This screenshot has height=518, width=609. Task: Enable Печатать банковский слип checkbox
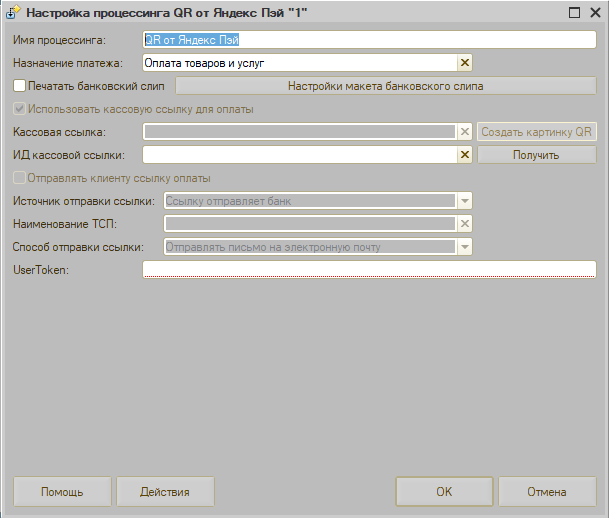(20, 86)
